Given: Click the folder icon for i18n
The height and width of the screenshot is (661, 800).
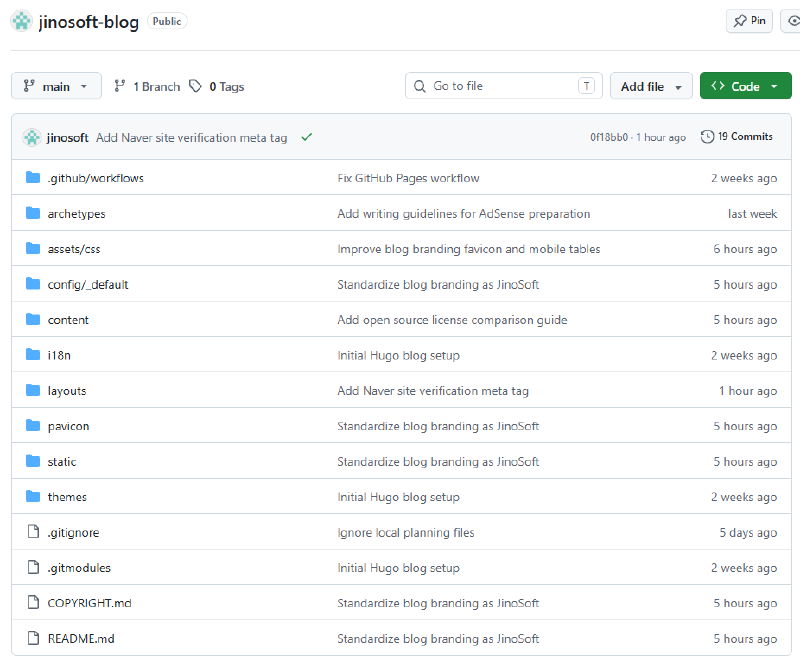Looking at the screenshot, I should point(33,354).
